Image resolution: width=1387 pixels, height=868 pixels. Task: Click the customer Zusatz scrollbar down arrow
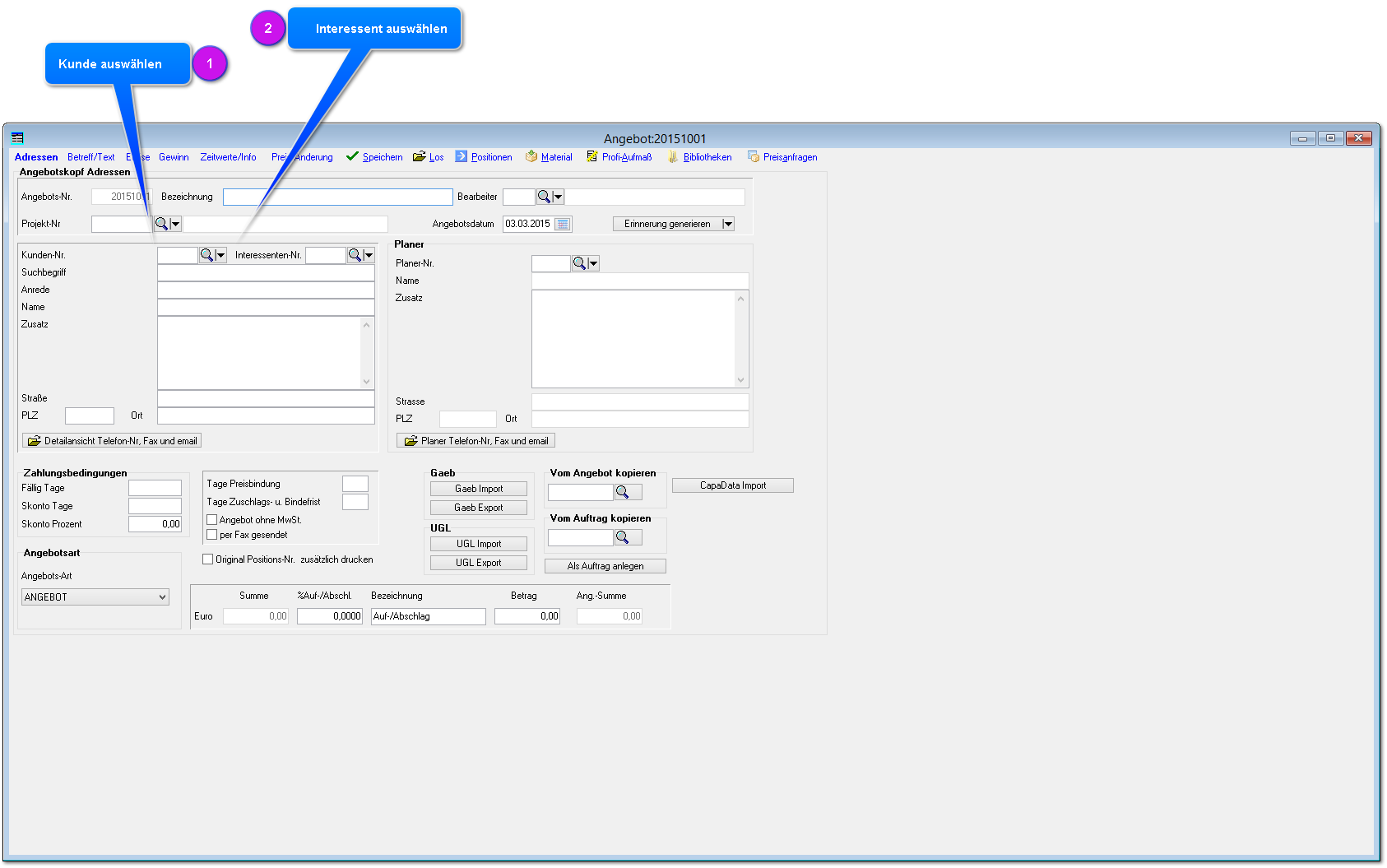367,382
